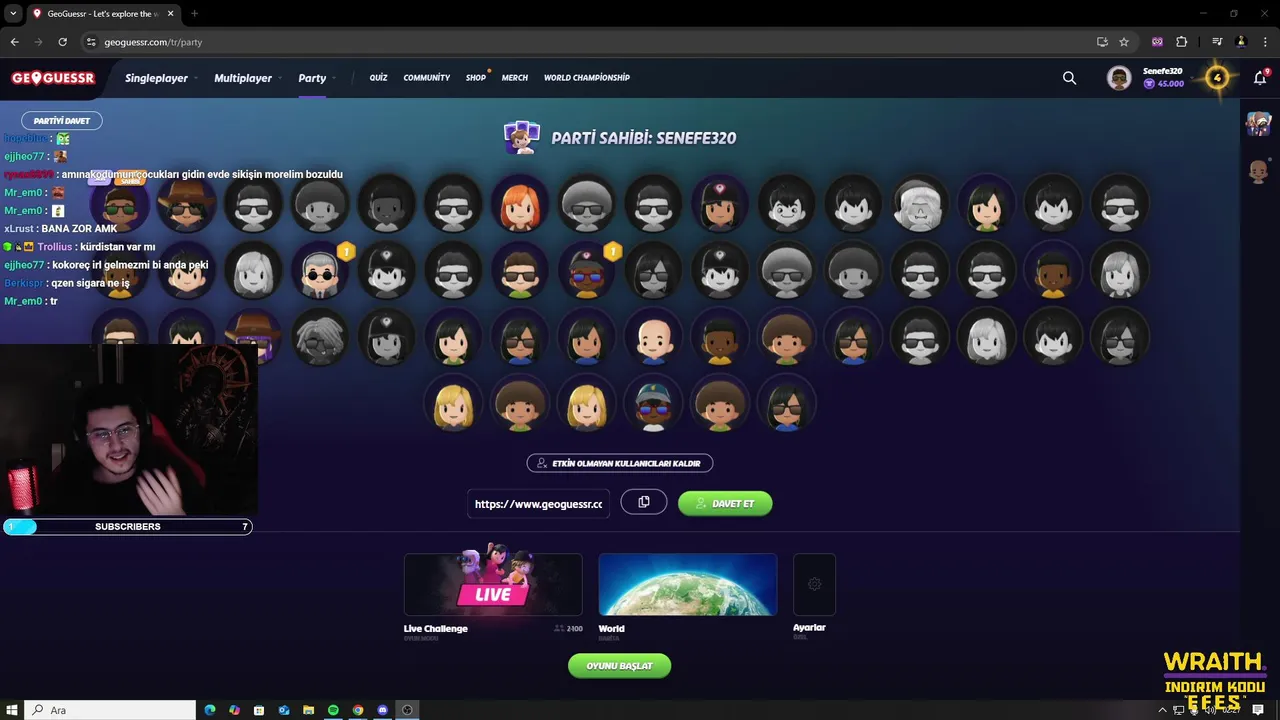Open Chrome extensions puzzle icon

(x=1182, y=42)
